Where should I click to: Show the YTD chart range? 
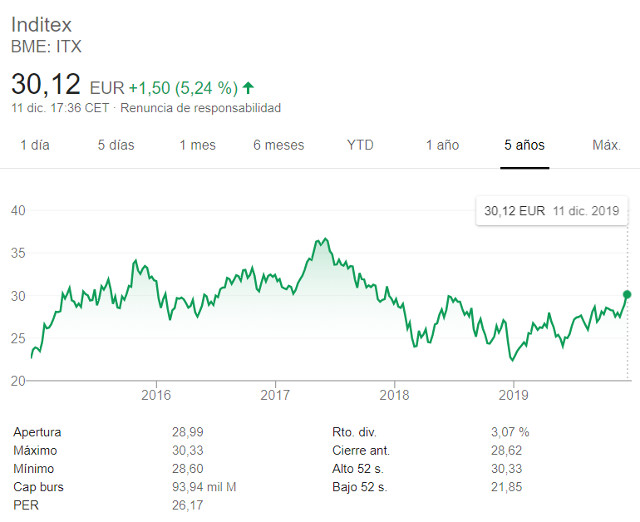click(360, 145)
